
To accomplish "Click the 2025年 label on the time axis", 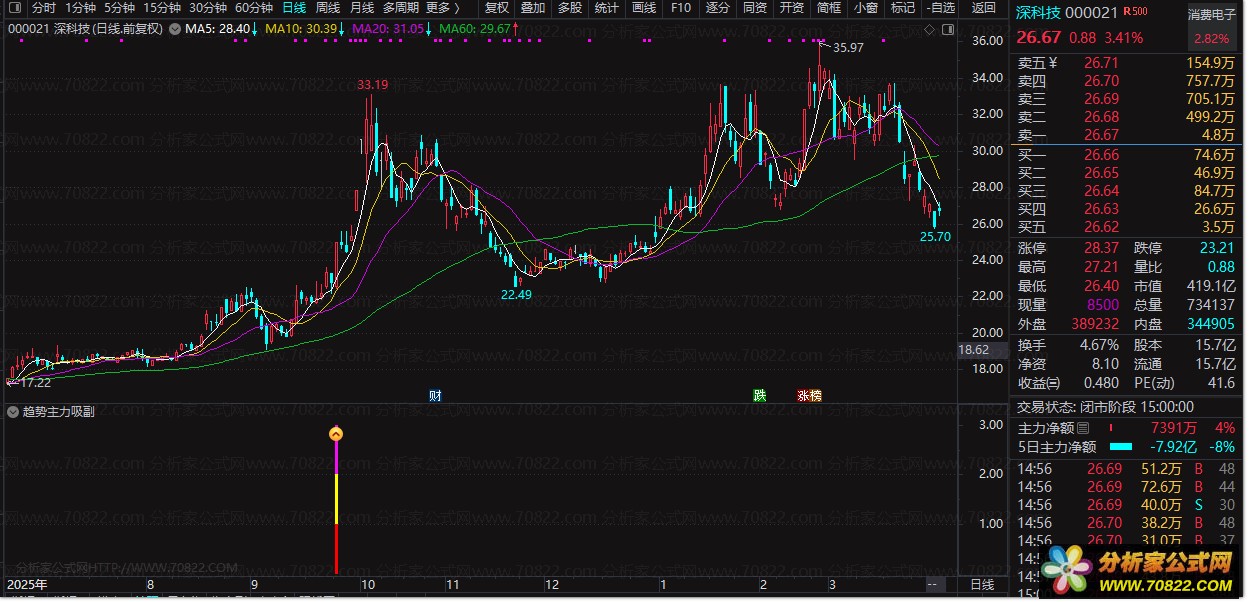I will point(28,584).
